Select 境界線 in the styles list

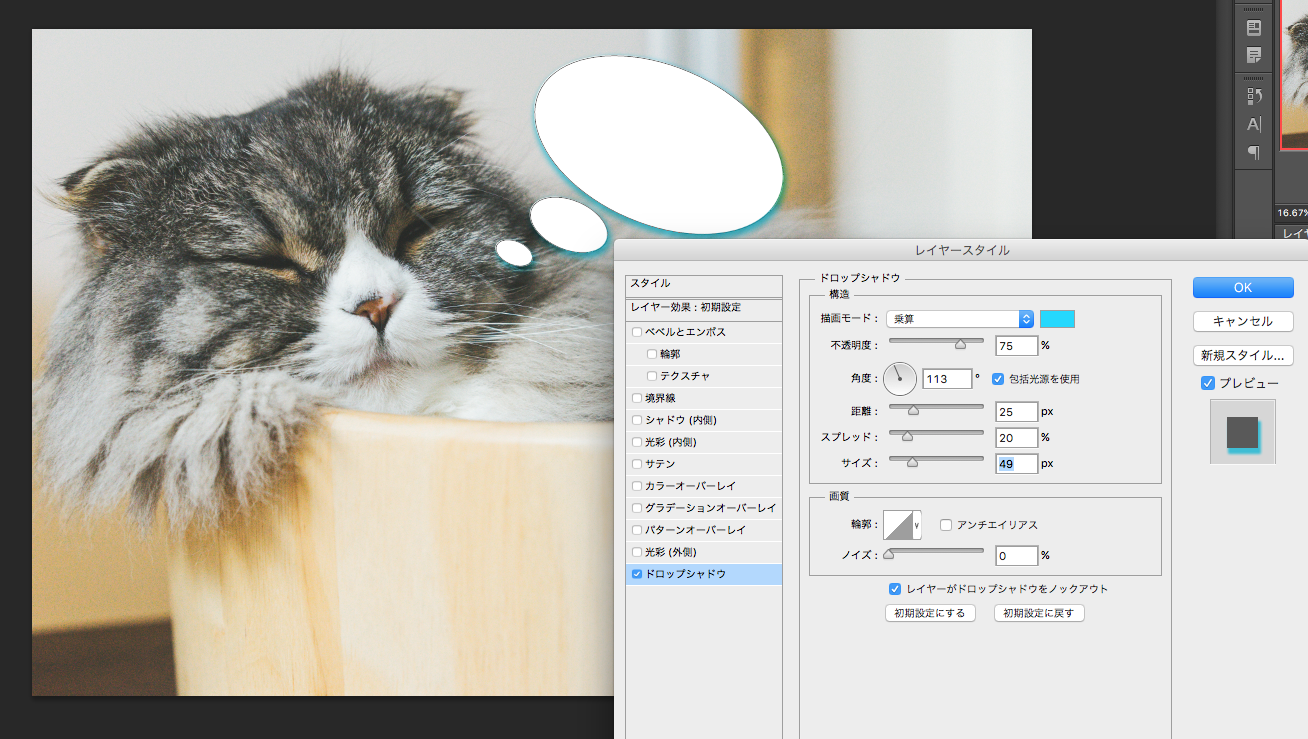coord(660,398)
